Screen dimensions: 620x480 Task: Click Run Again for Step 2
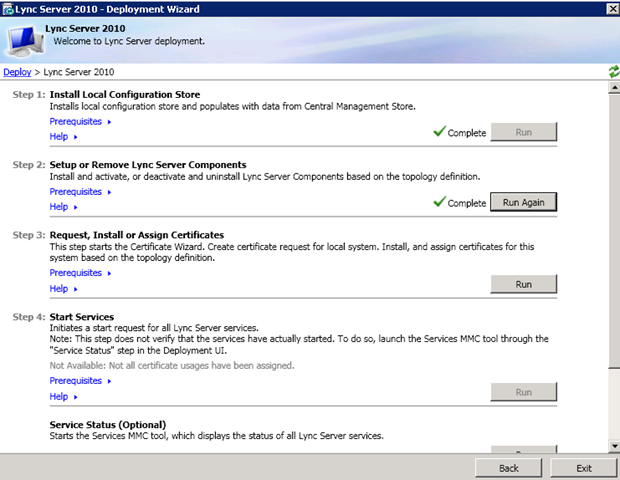point(524,202)
